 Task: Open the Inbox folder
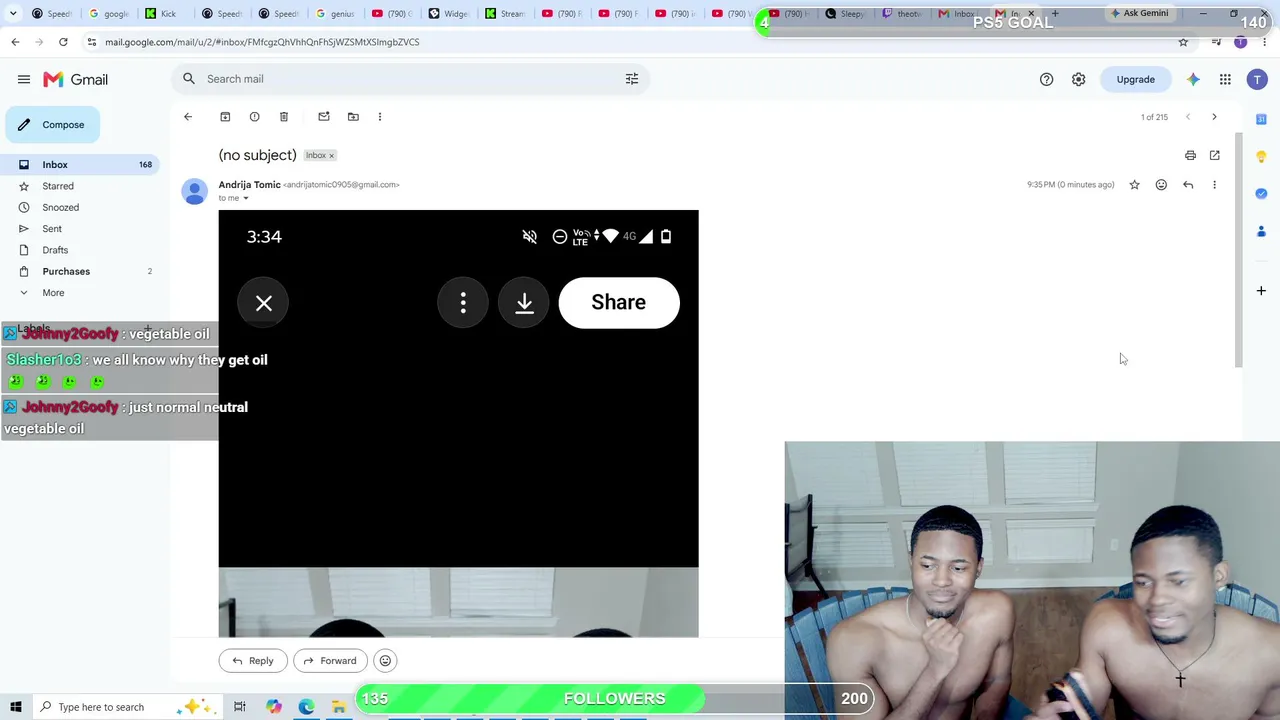(80, 165)
